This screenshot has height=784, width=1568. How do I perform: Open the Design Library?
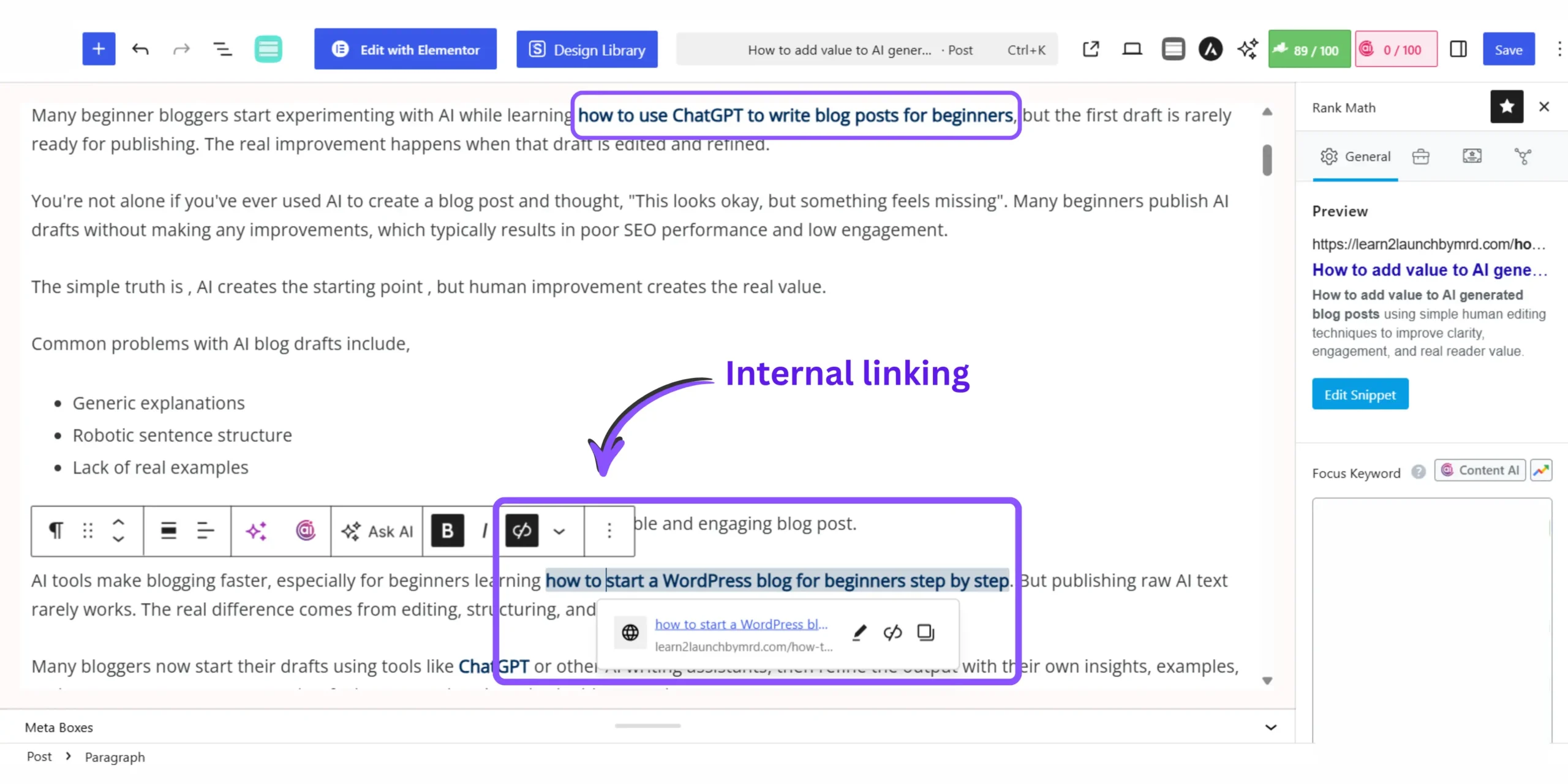coord(587,50)
